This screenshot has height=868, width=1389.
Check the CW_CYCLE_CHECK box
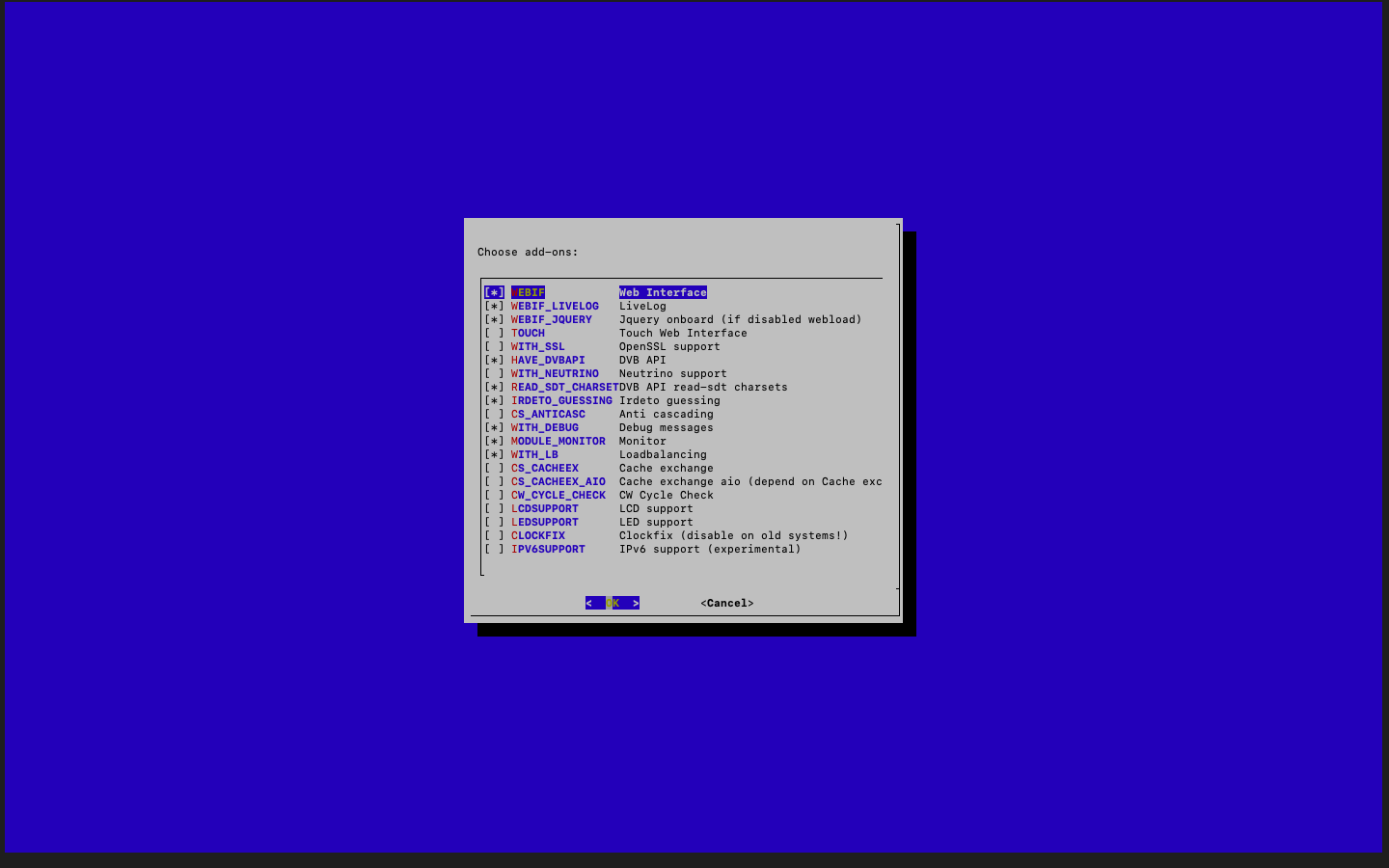tap(494, 495)
